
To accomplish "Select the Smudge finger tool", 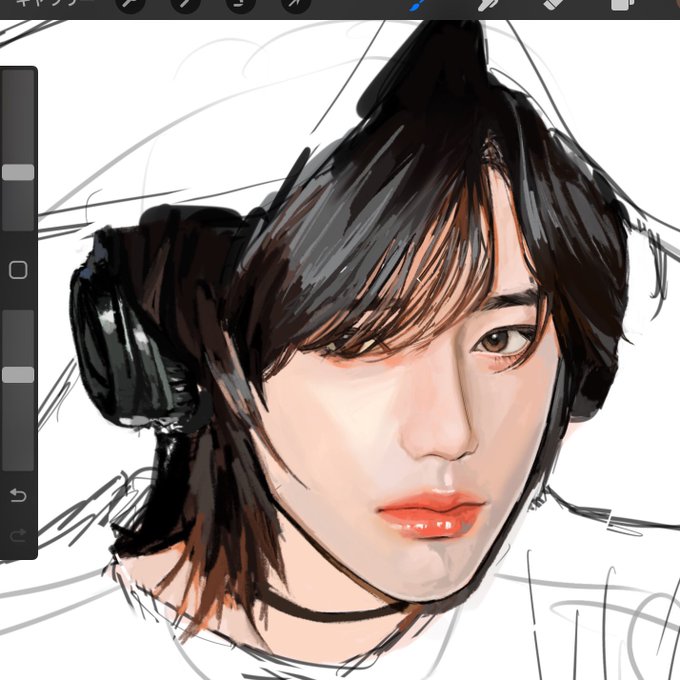I will pos(486,5).
